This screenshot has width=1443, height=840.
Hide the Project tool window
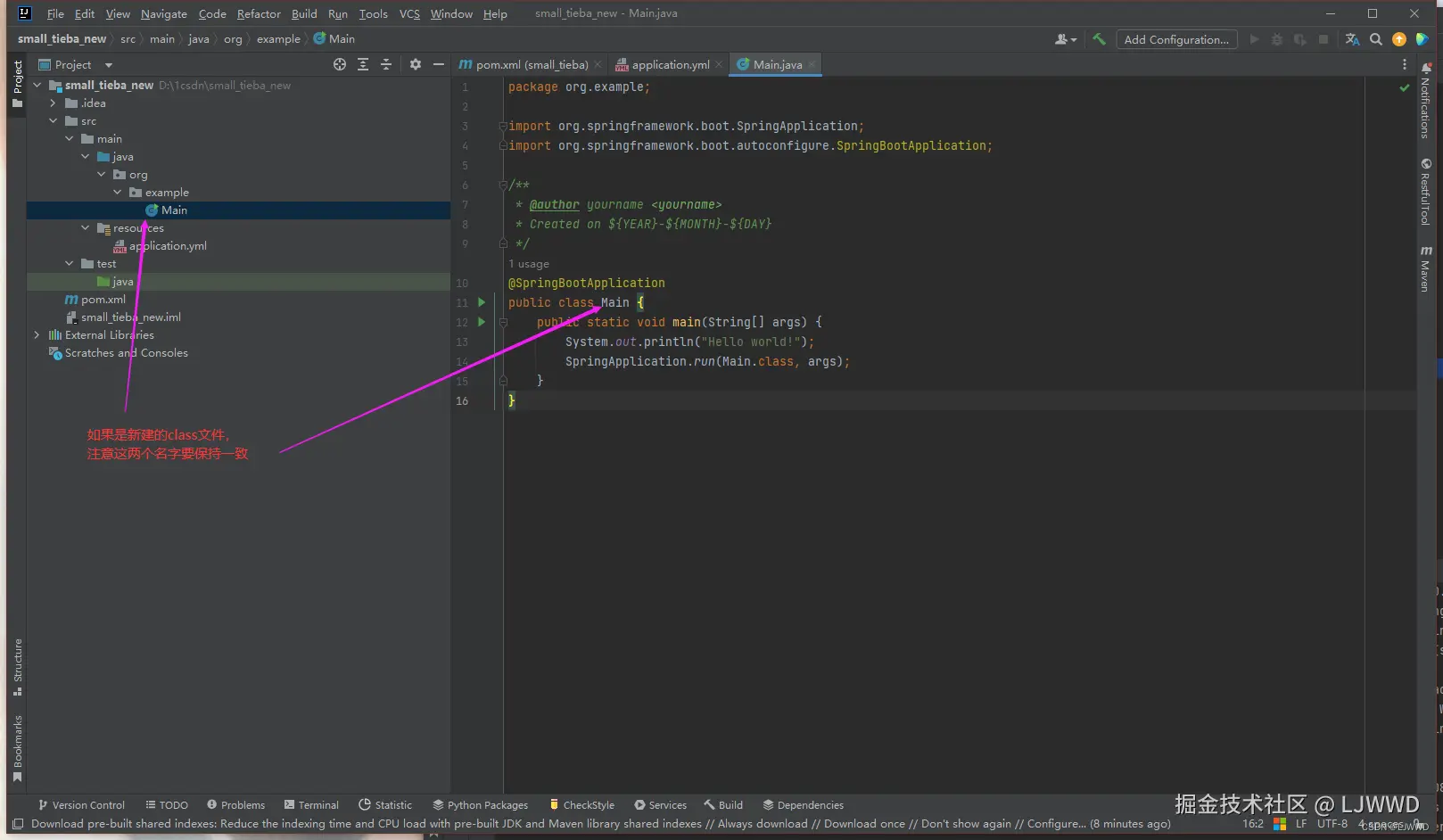tap(439, 64)
